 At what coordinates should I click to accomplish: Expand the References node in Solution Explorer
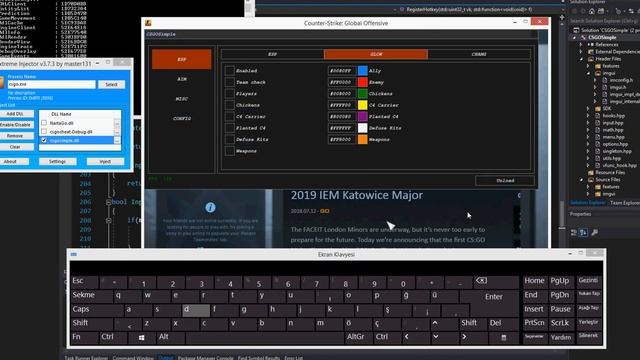click(581, 44)
